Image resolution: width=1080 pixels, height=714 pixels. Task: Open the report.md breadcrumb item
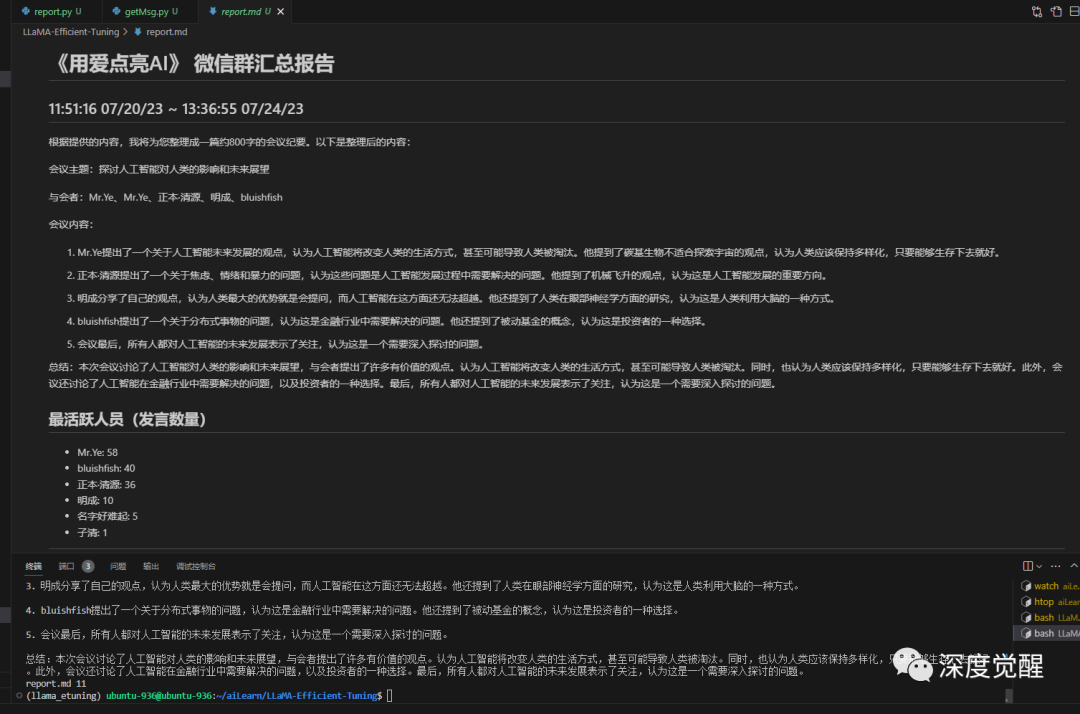pyautogui.click(x=167, y=32)
